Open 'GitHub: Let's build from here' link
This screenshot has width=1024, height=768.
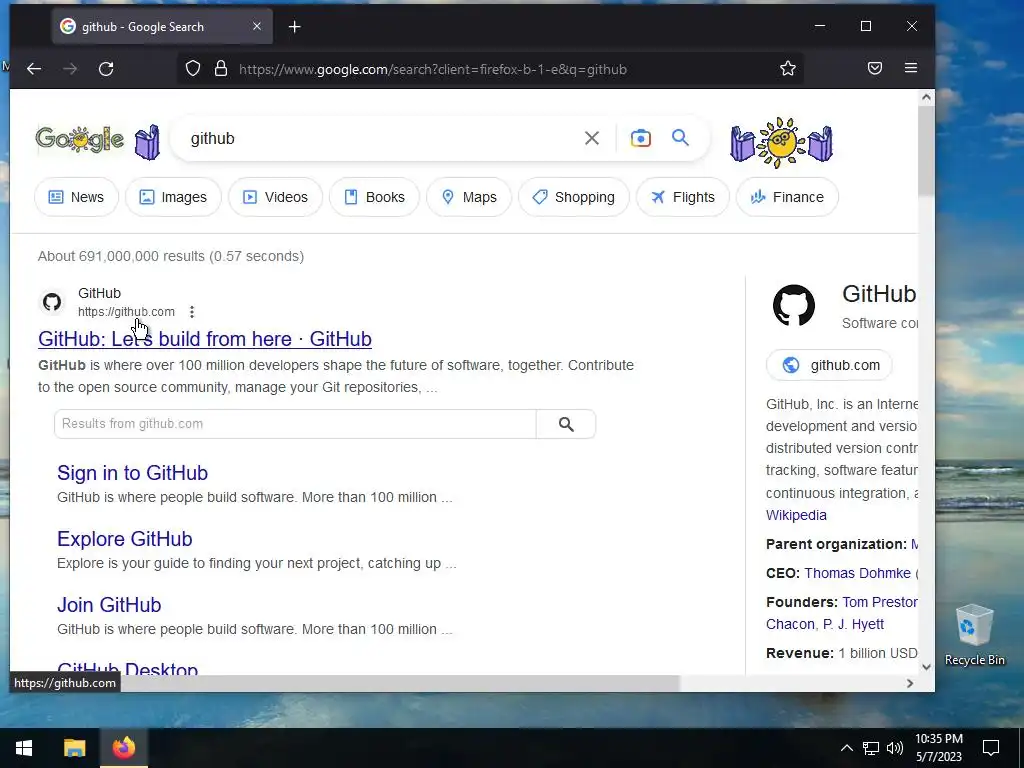coord(205,339)
